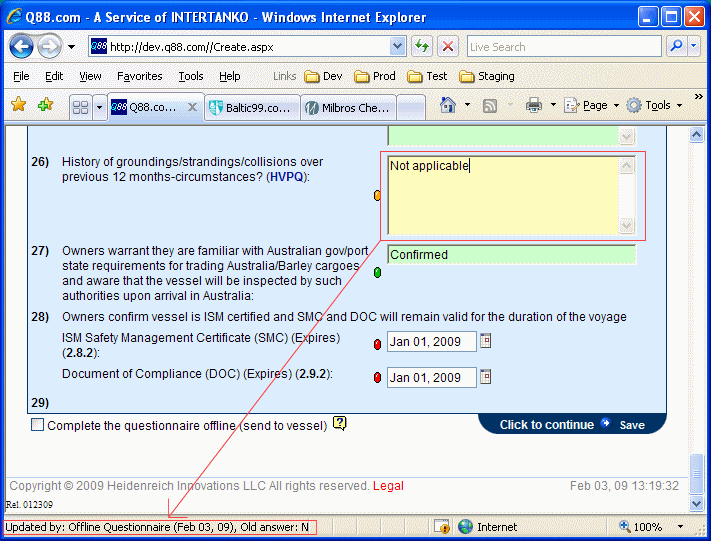Image resolution: width=711 pixels, height=541 pixels.
Task: Click the Add to Favorites icon
Action: tap(44, 105)
